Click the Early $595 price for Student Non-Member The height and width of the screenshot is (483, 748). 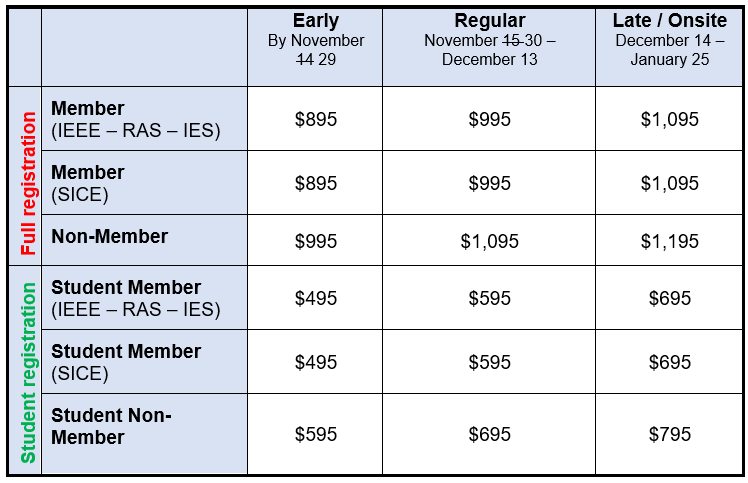click(316, 434)
